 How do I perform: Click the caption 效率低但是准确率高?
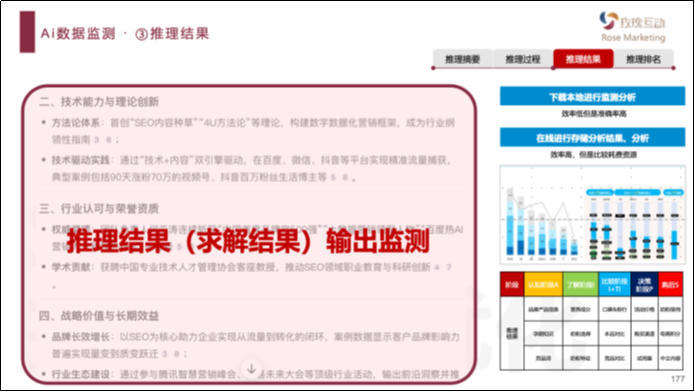[594, 114]
